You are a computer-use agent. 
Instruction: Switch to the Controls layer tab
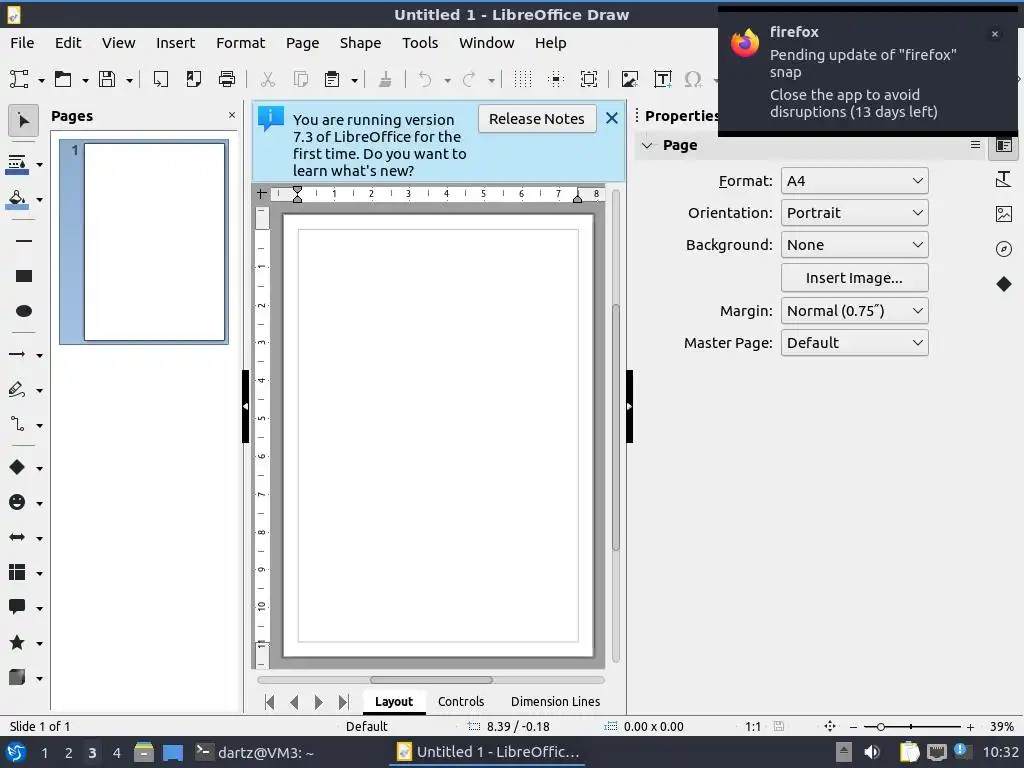[x=461, y=701]
